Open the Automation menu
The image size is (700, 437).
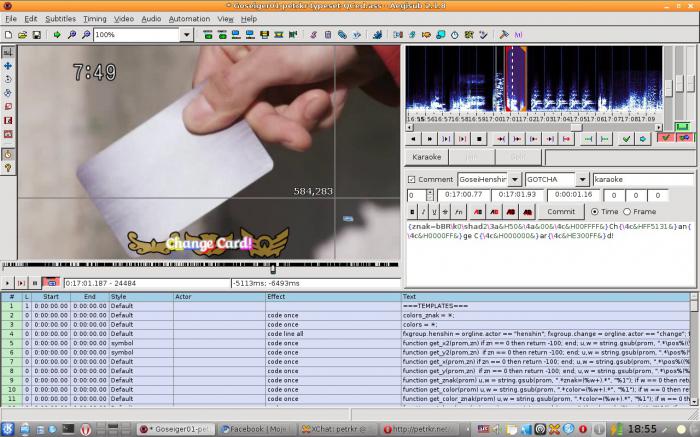coord(189,19)
